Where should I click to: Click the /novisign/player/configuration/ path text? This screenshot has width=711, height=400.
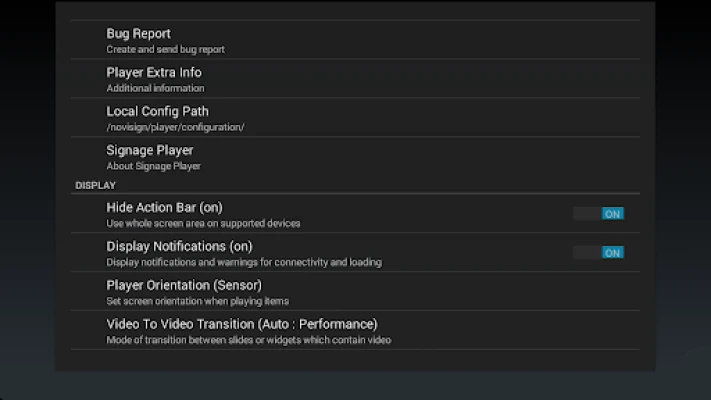[175, 127]
